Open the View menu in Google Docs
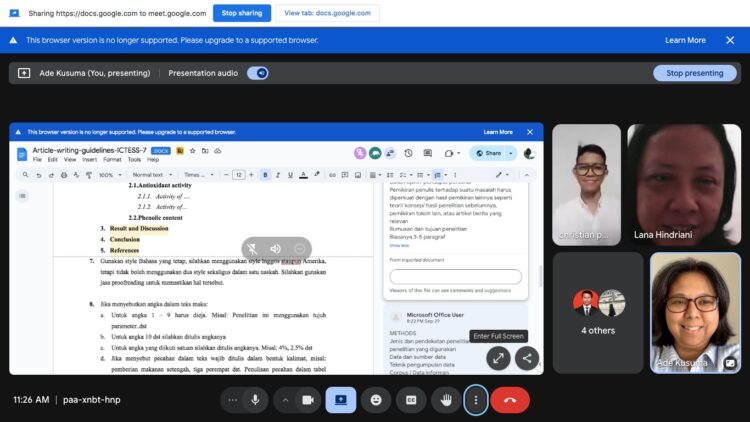The image size is (750, 422). 70,160
